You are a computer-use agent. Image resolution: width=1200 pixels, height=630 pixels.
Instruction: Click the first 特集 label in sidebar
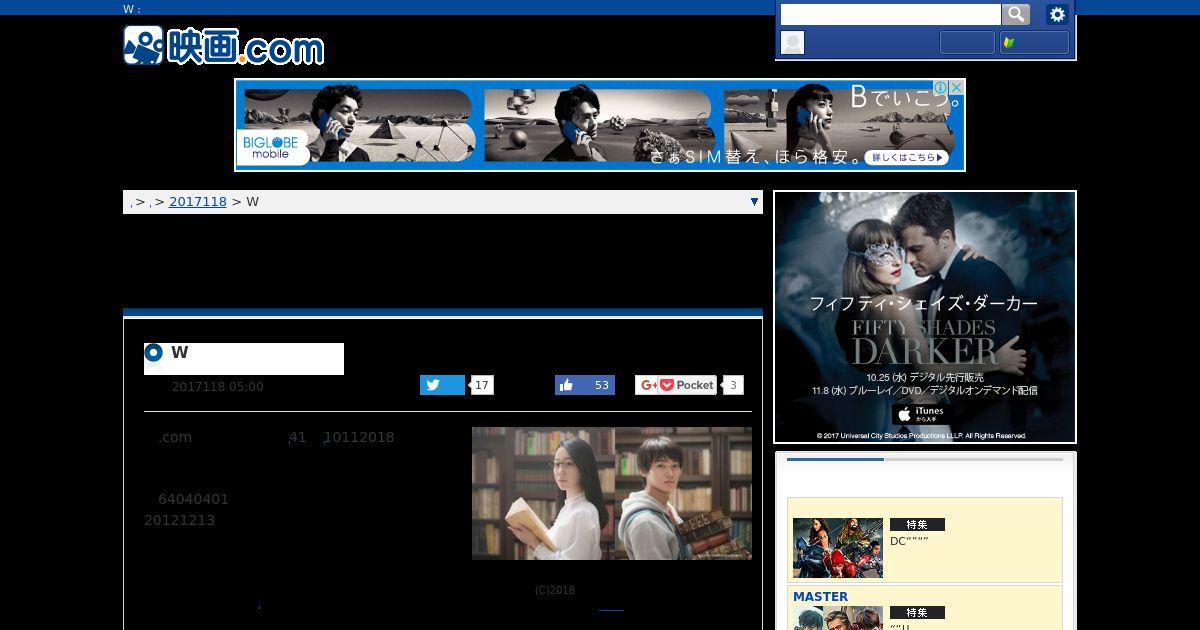click(917, 525)
